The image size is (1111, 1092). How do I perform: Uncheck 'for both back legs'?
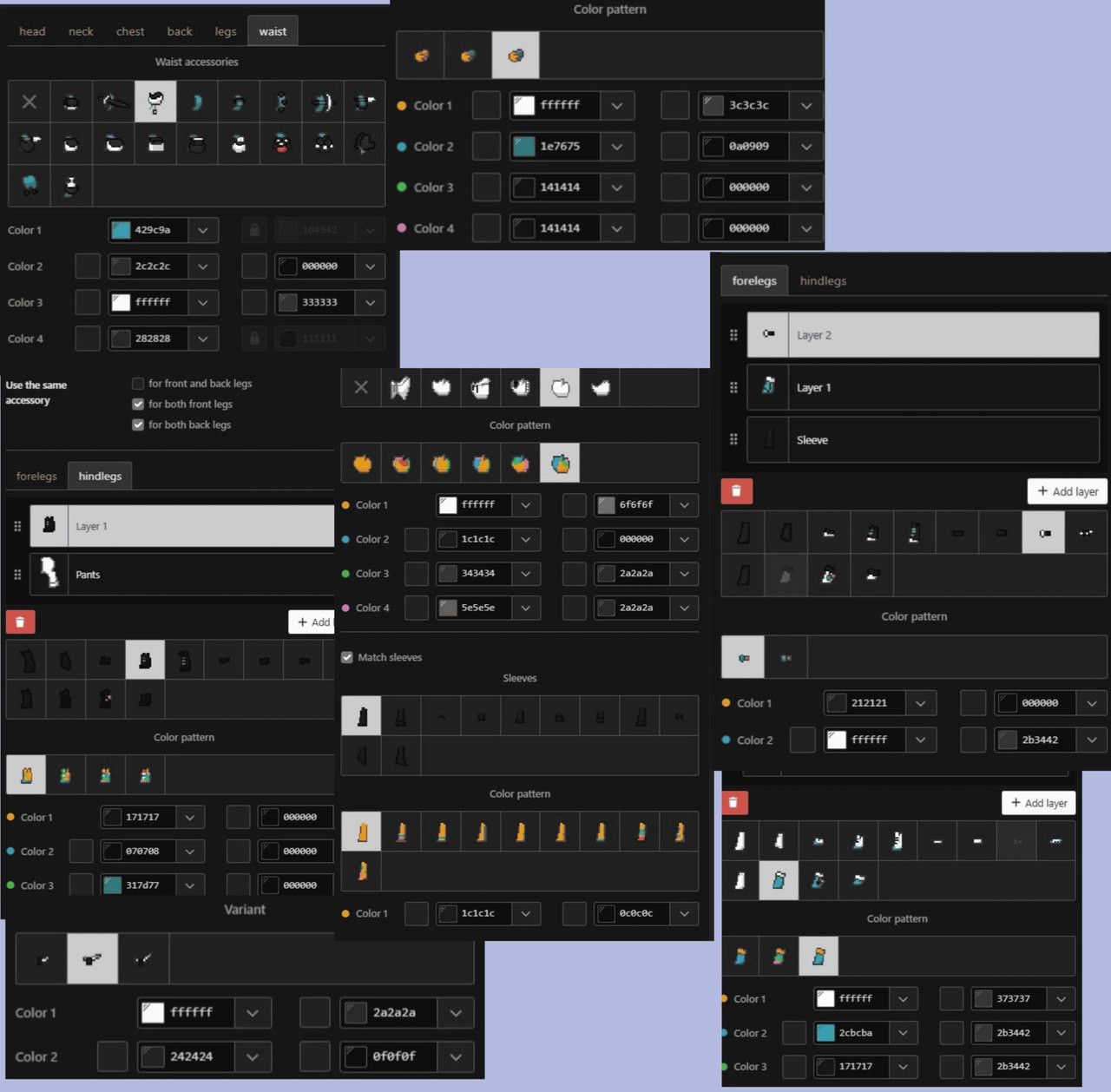pyautogui.click(x=138, y=425)
